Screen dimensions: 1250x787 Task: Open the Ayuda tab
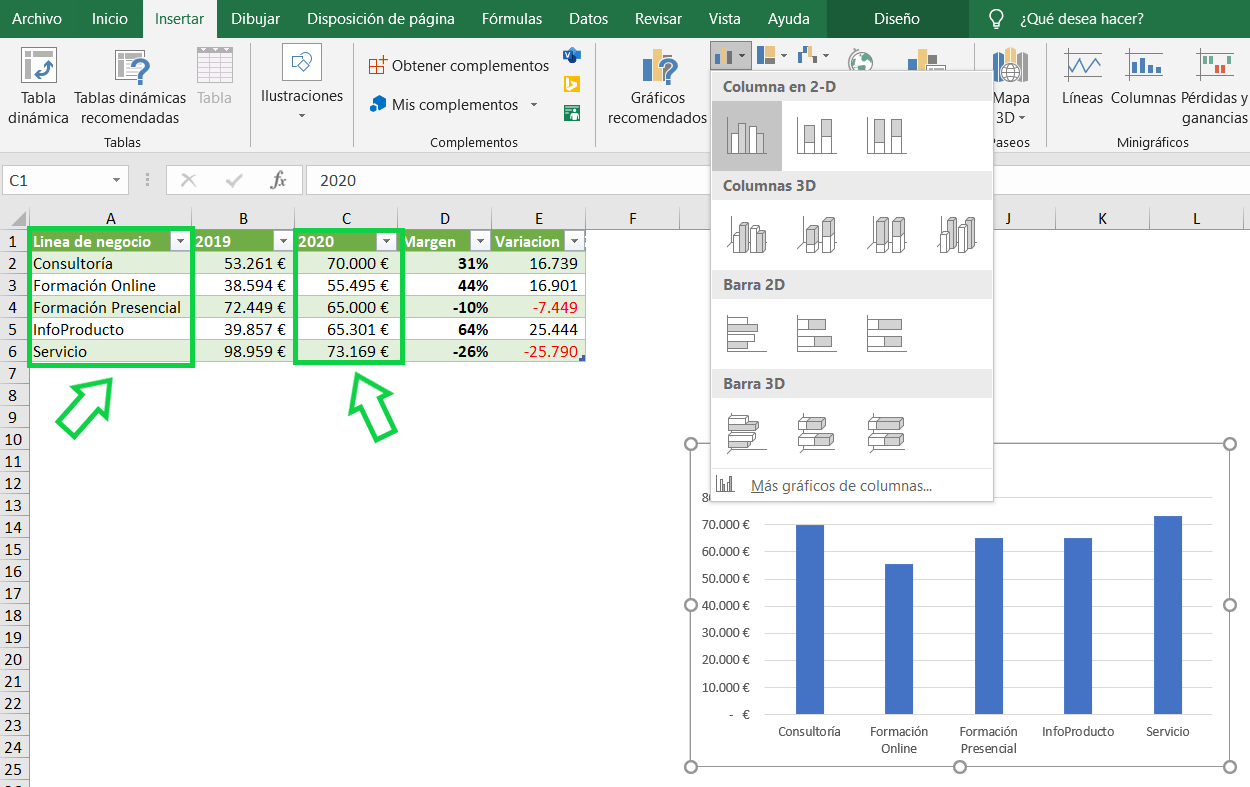[789, 19]
